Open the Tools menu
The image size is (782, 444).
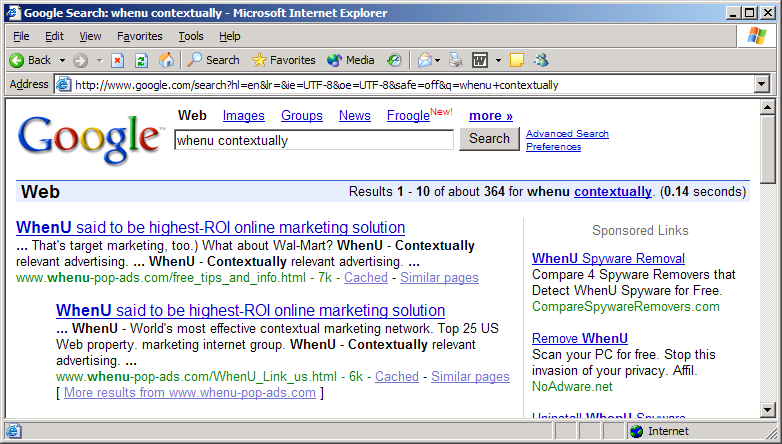click(191, 36)
